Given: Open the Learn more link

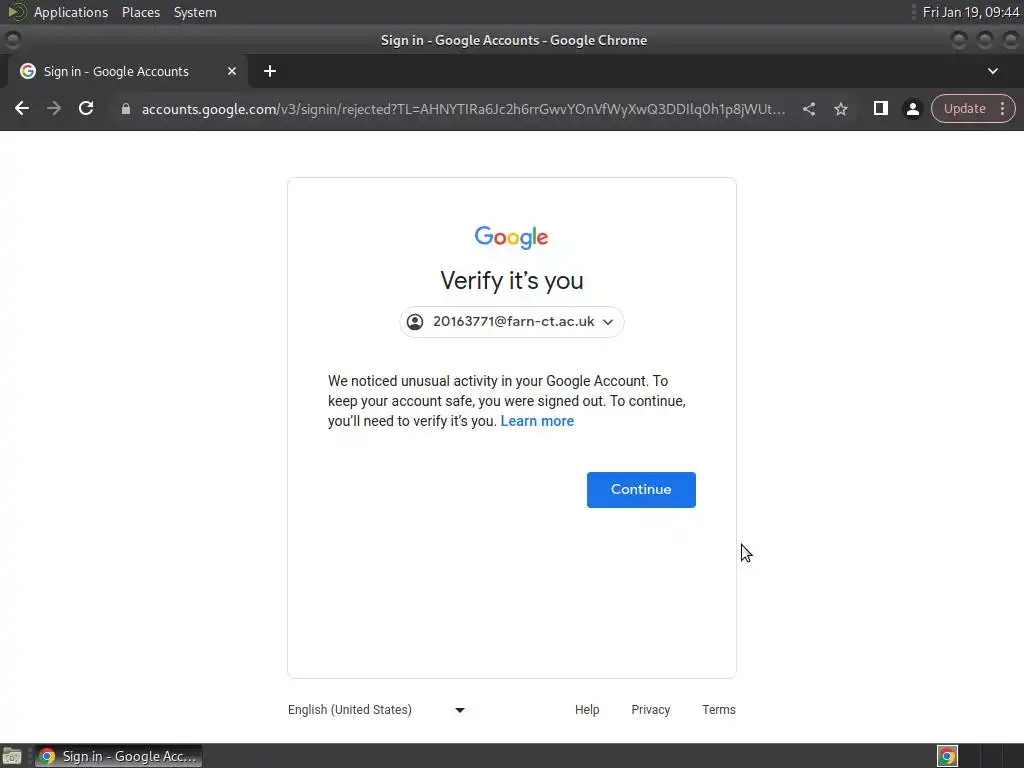Looking at the screenshot, I should click(x=537, y=421).
